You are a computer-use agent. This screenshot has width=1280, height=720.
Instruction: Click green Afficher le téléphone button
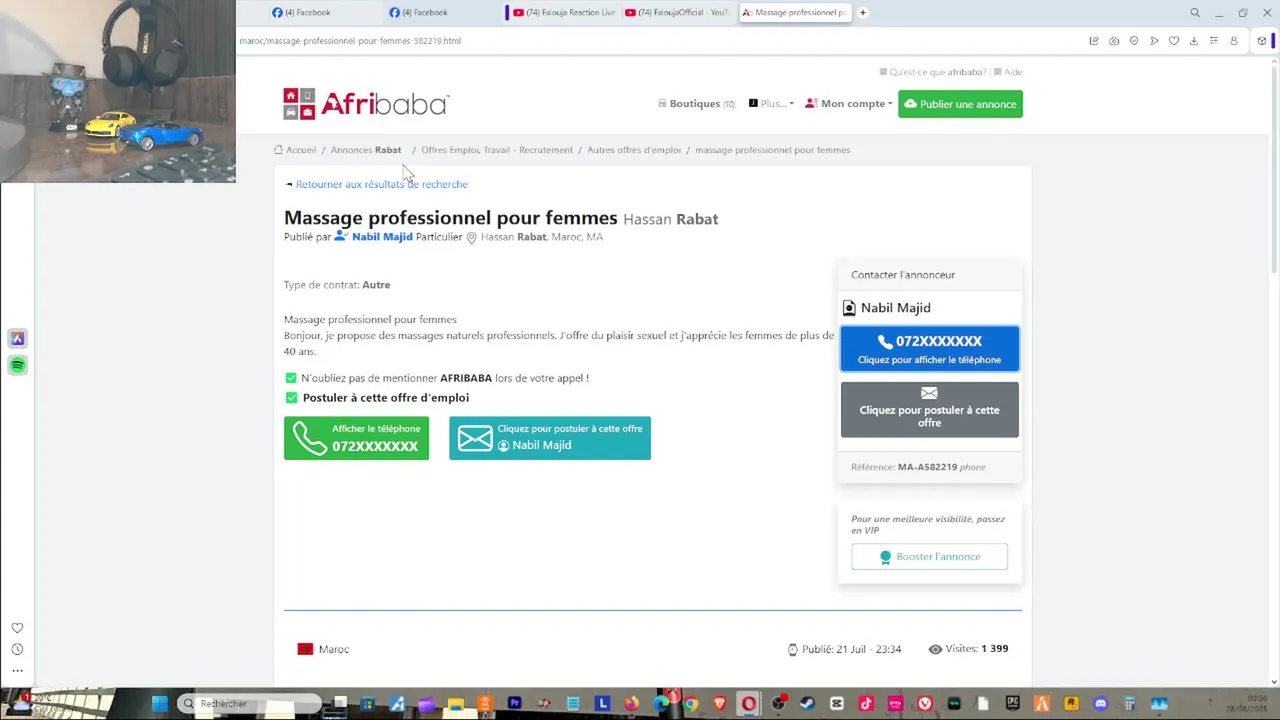[356, 438]
